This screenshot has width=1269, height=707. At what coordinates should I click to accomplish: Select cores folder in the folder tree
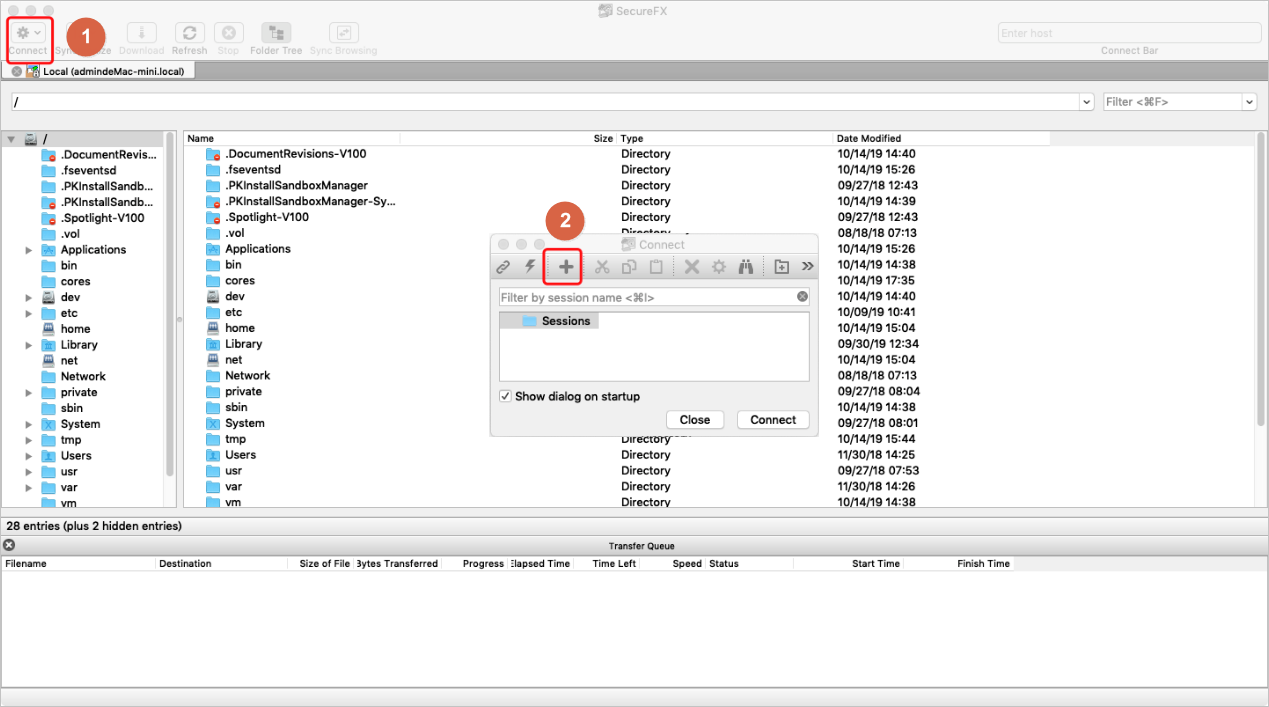[75, 281]
